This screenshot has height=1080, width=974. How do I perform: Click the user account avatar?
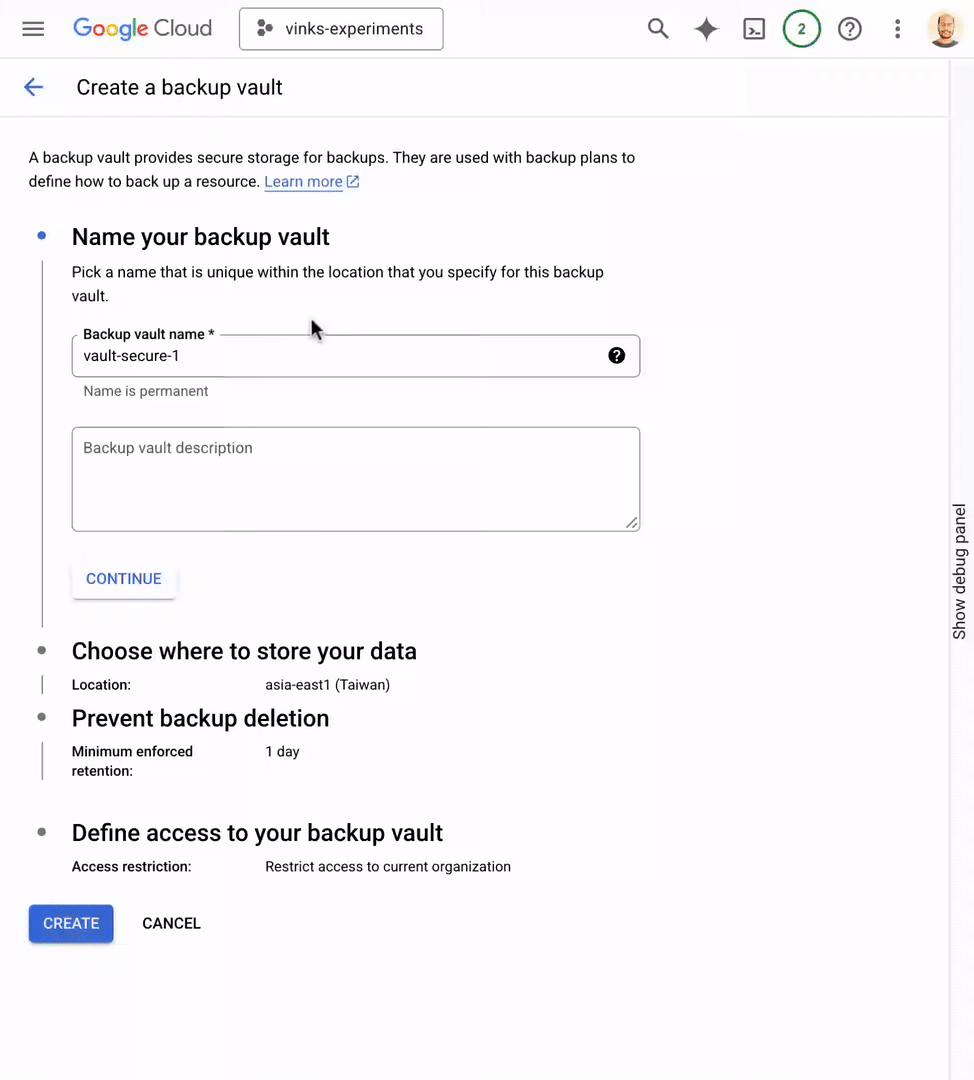tap(944, 29)
